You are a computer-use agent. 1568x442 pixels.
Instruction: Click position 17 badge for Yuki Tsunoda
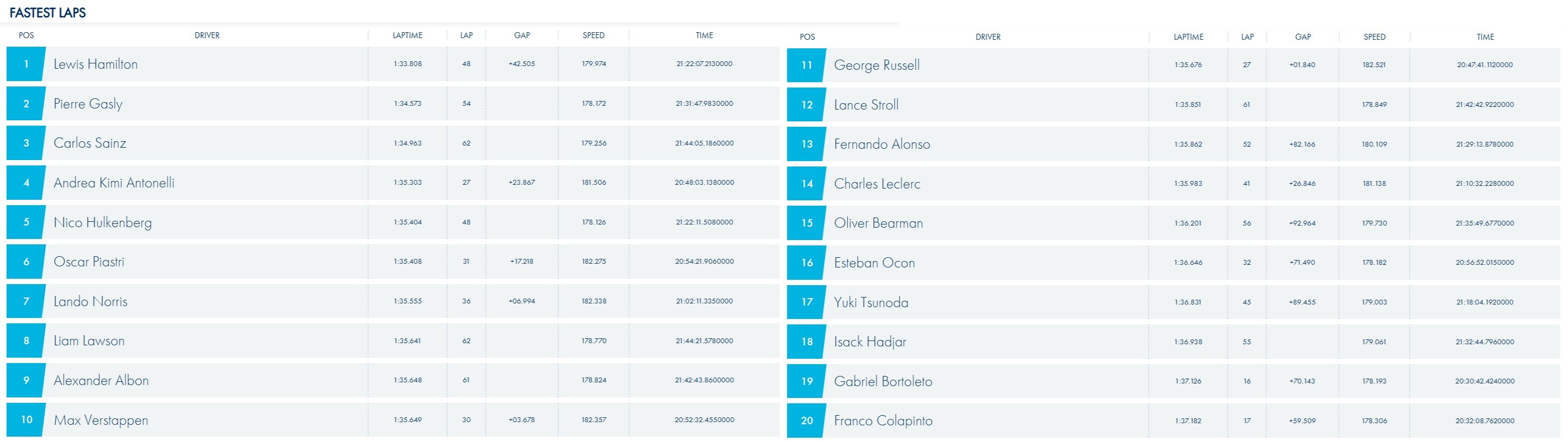click(806, 302)
